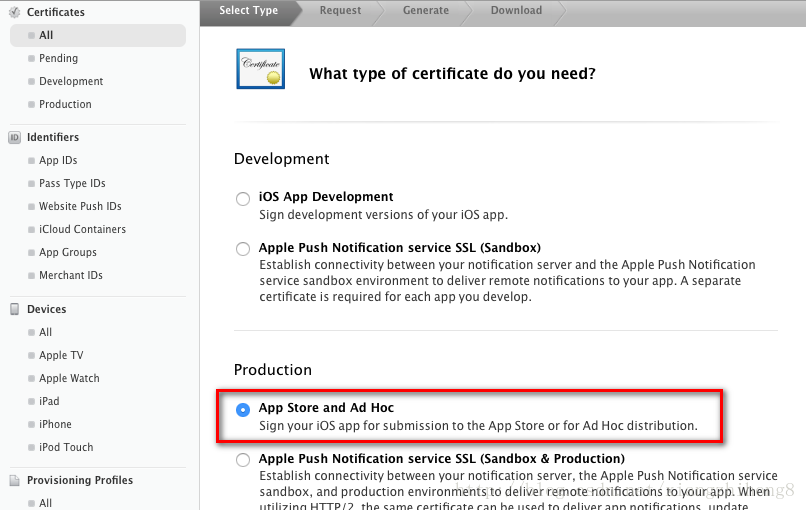Open iPad devices list
This screenshot has width=806, height=510.
(x=49, y=401)
